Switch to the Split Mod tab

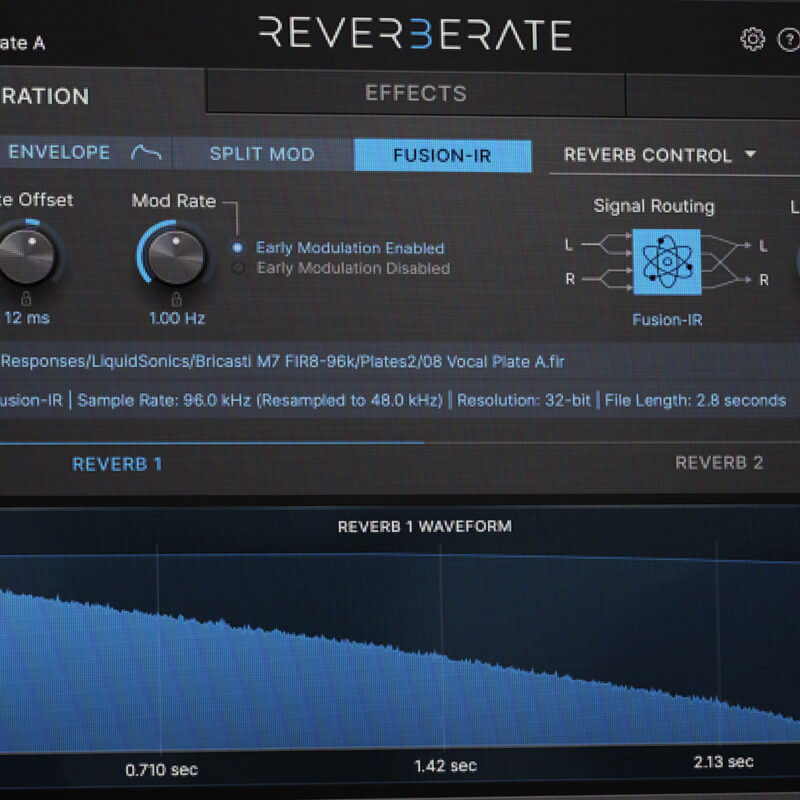pos(262,154)
